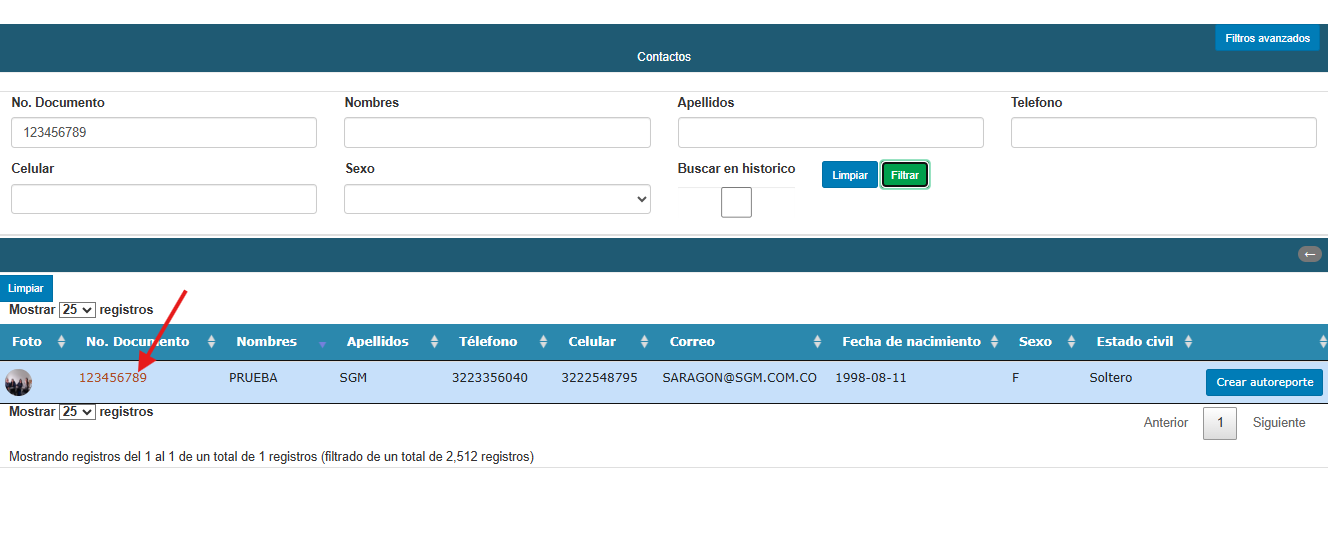Open the top Mostrar registros selector
The image size is (1328, 553).
(77, 310)
